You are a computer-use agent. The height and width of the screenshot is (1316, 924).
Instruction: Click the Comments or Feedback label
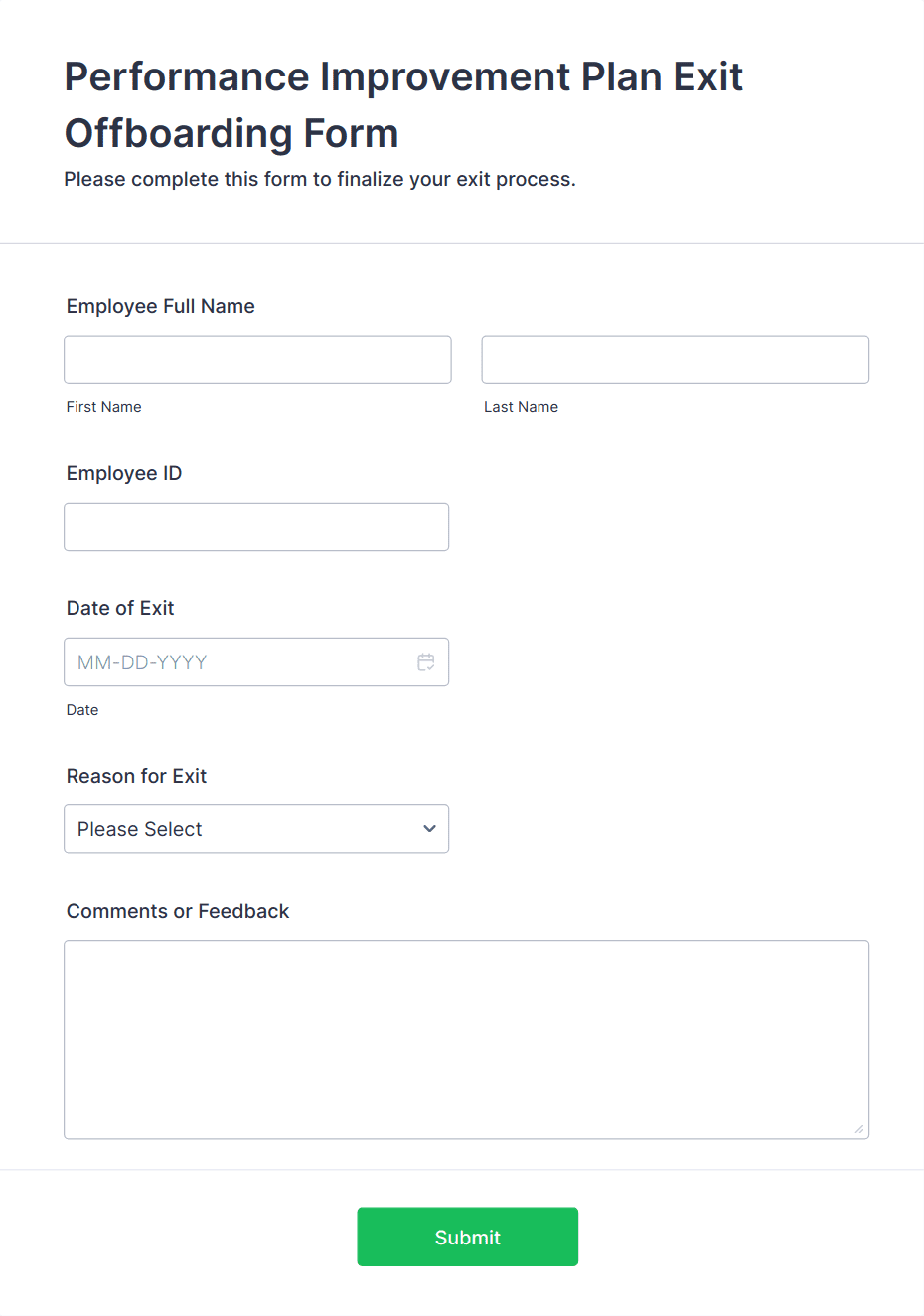point(178,911)
